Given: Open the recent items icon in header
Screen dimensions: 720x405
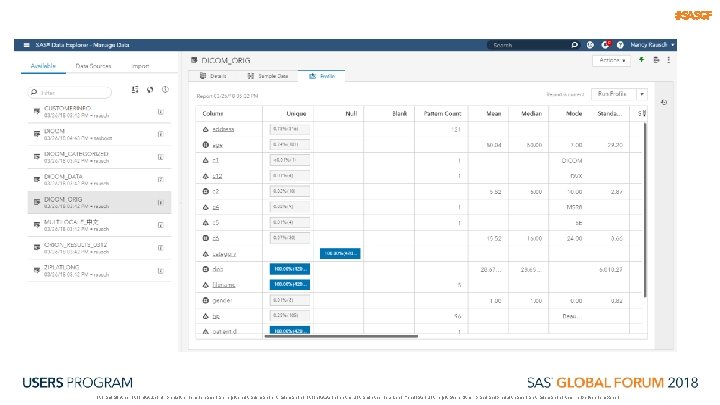Looking at the screenshot, I should coord(590,45).
